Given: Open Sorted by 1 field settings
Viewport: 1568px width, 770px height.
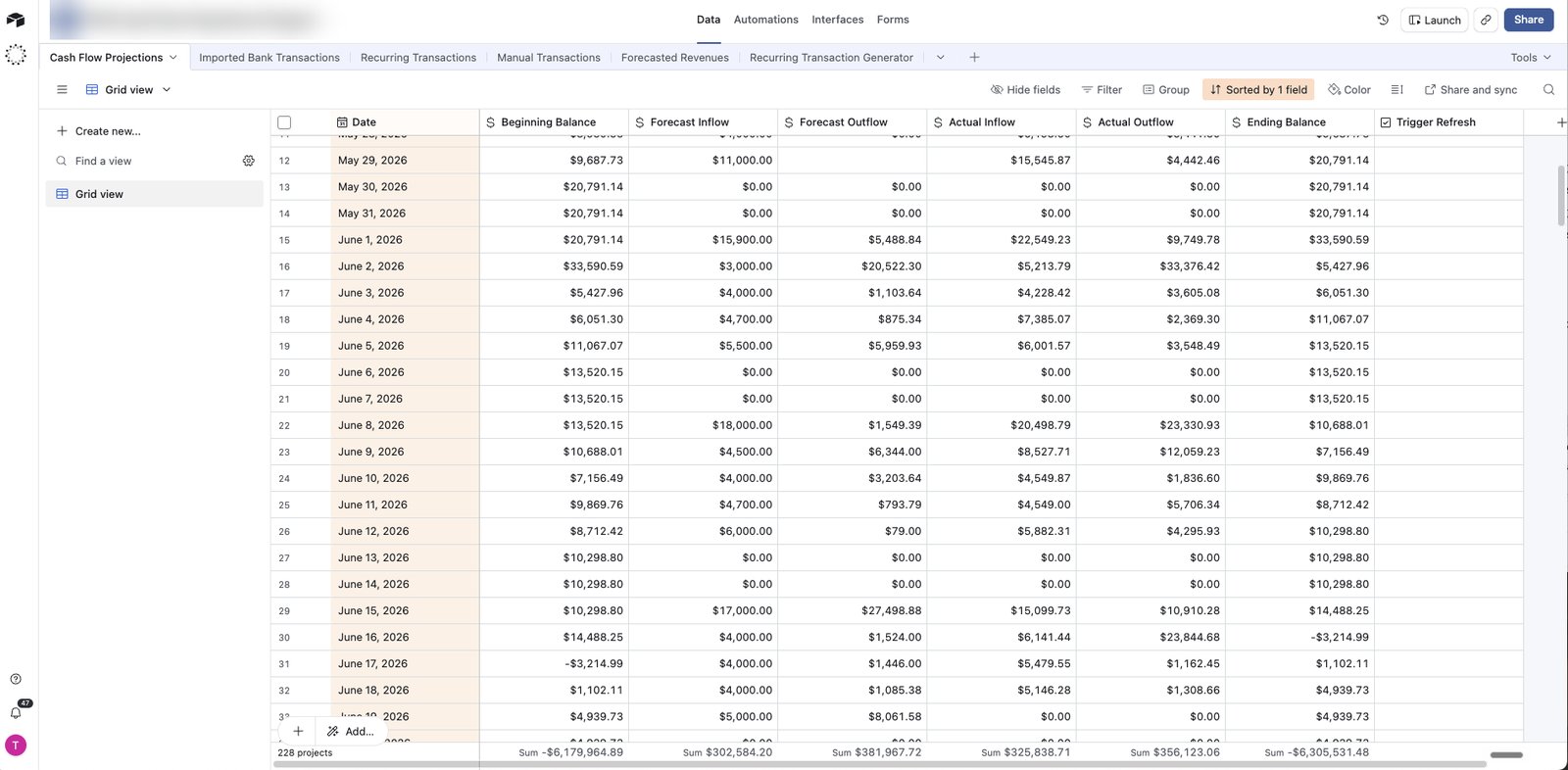Looking at the screenshot, I should tap(1258, 89).
